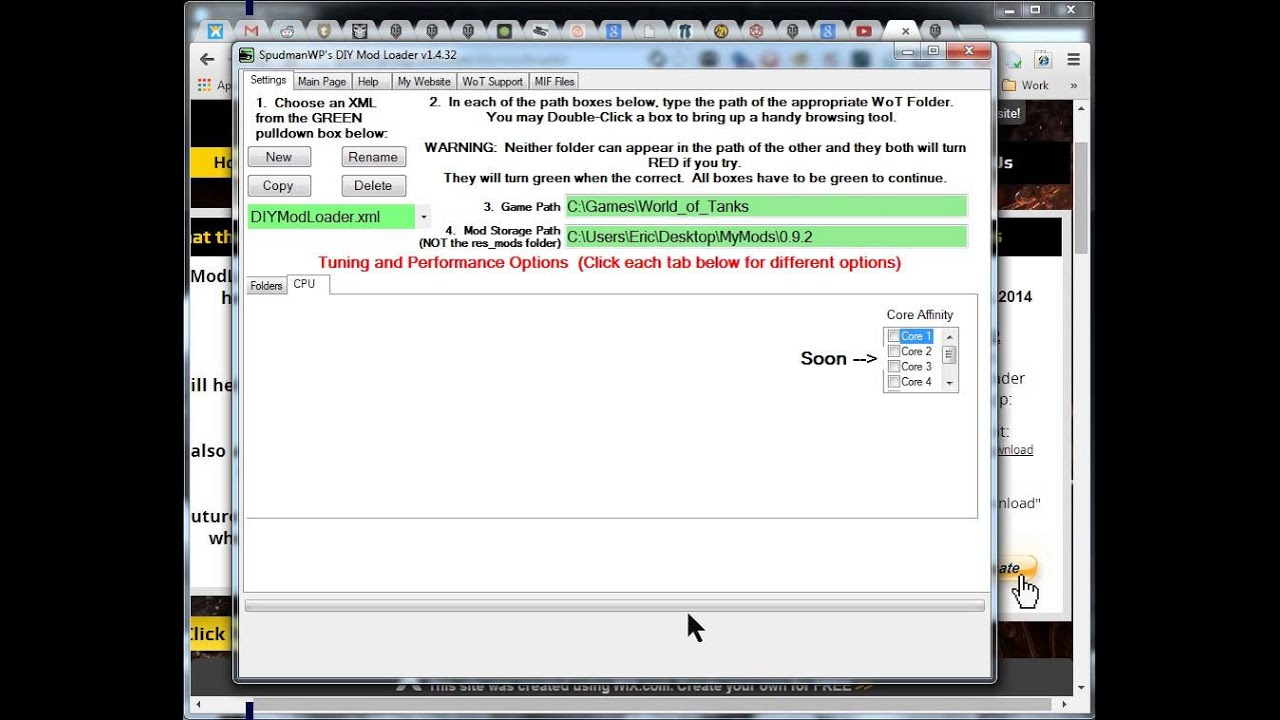Close the active Chrome tab
Image resolution: width=1280 pixels, height=720 pixels.
click(905, 31)
